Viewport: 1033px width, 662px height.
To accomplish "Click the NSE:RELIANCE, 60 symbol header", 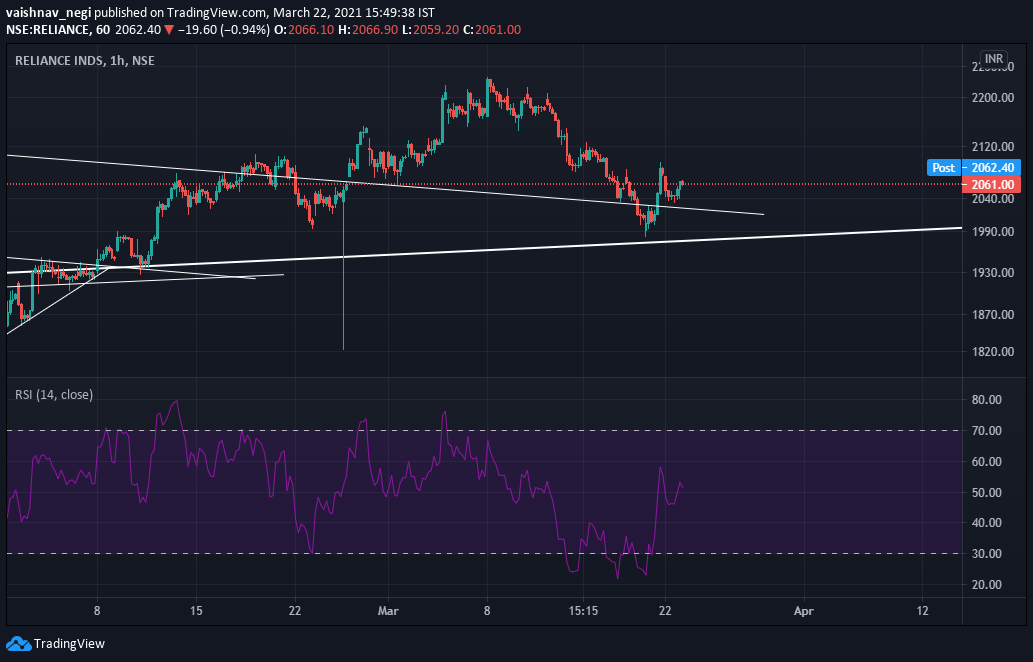I will (x=59, y=30).
